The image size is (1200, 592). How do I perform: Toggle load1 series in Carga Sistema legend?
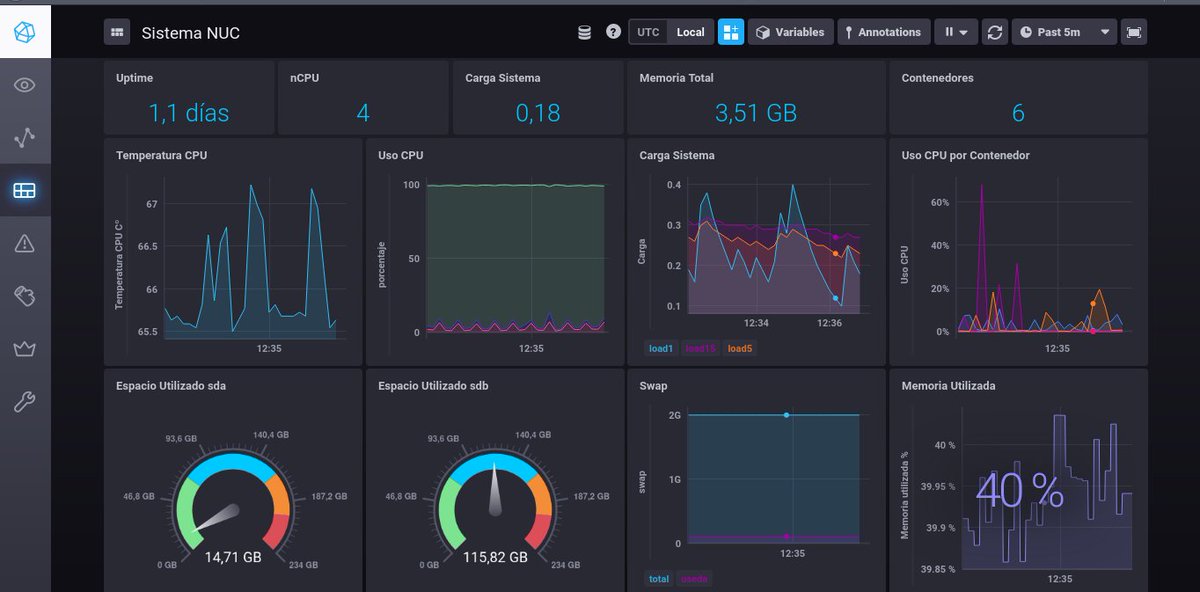[x=660, y=348]
